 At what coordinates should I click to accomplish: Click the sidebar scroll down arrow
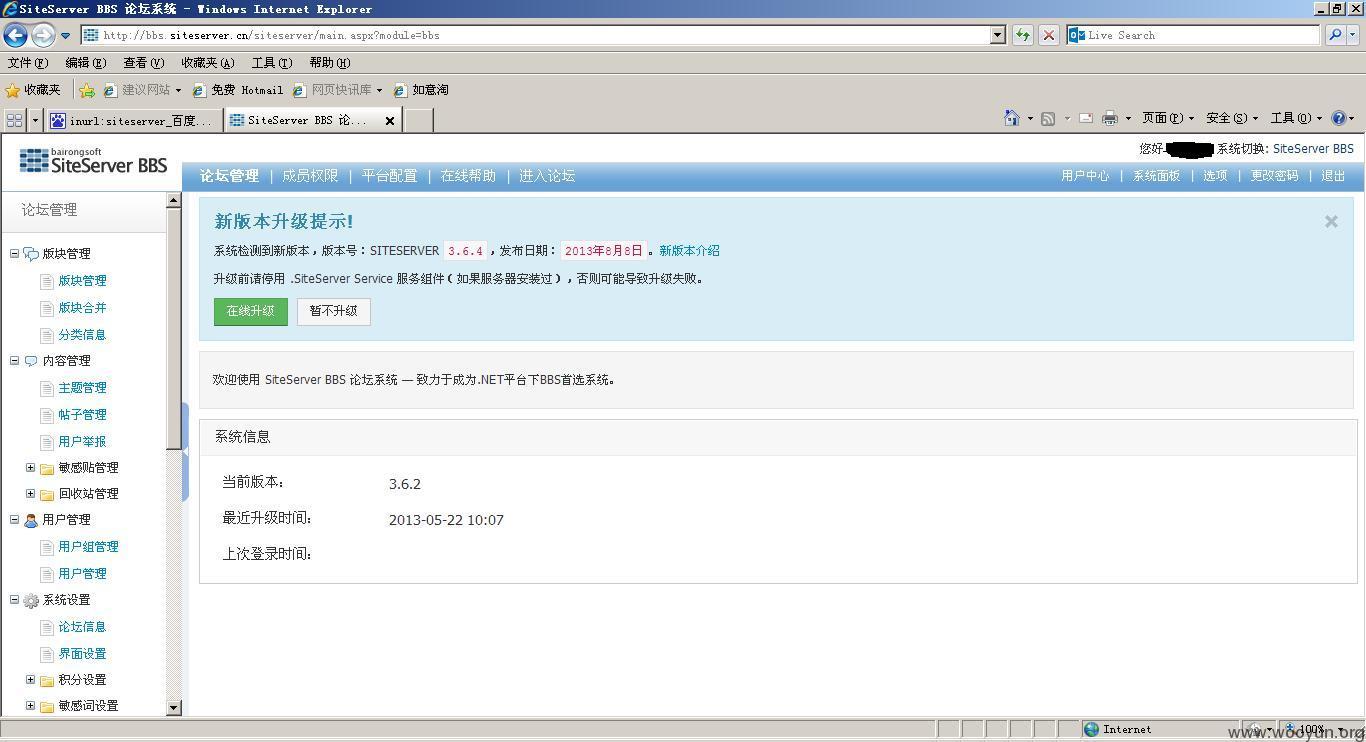point(173,707)
